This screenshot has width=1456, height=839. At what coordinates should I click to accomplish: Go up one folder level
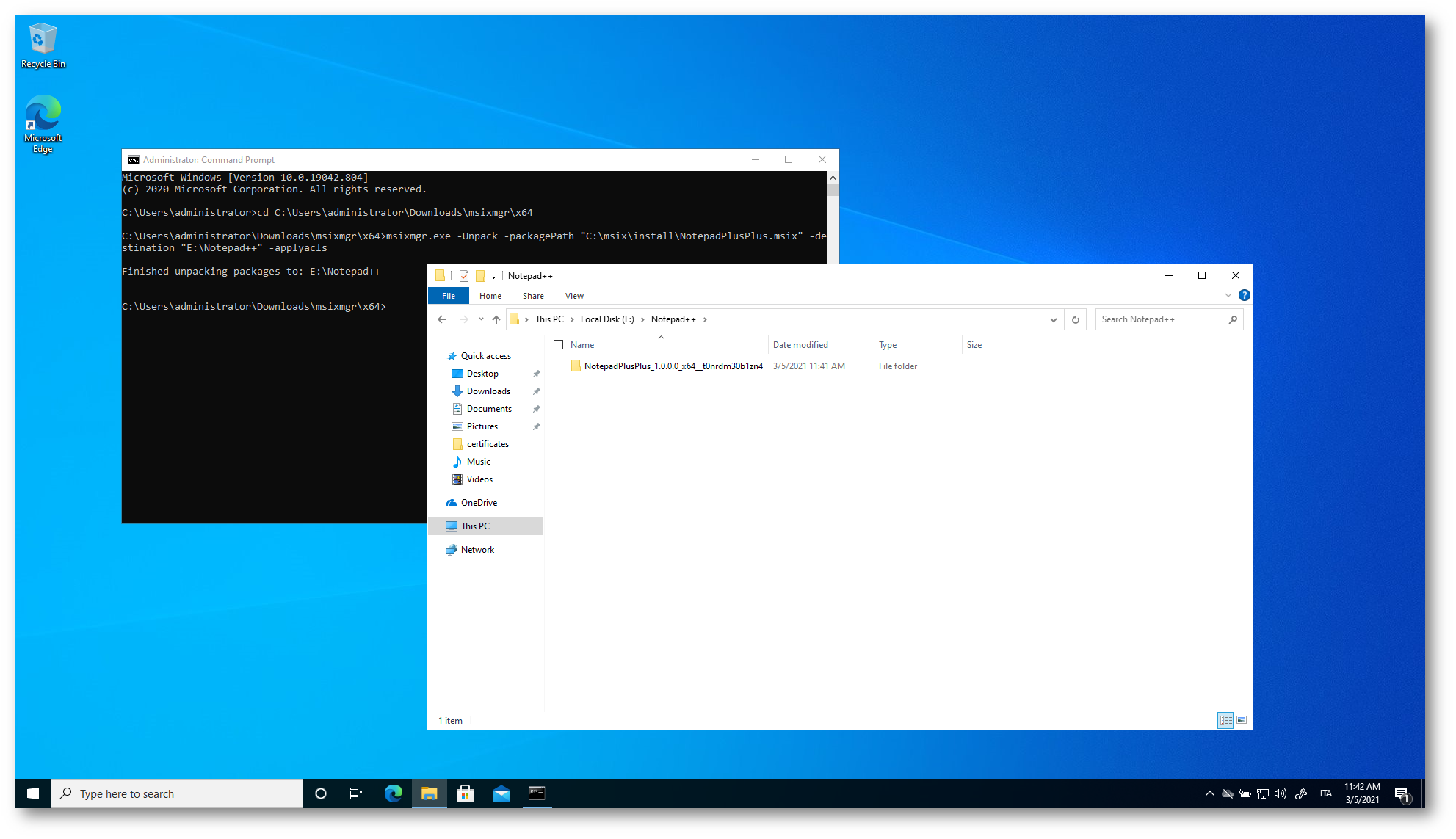(x=496, y=319)
